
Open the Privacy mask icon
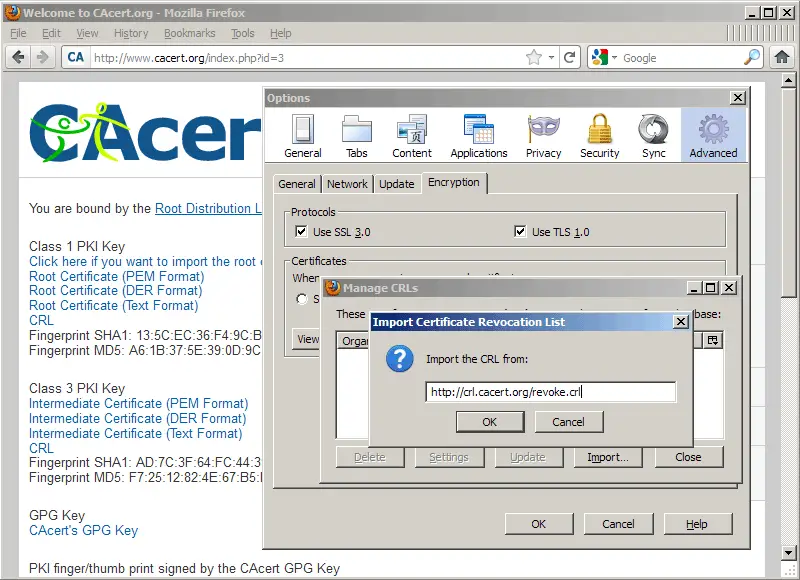543,129
